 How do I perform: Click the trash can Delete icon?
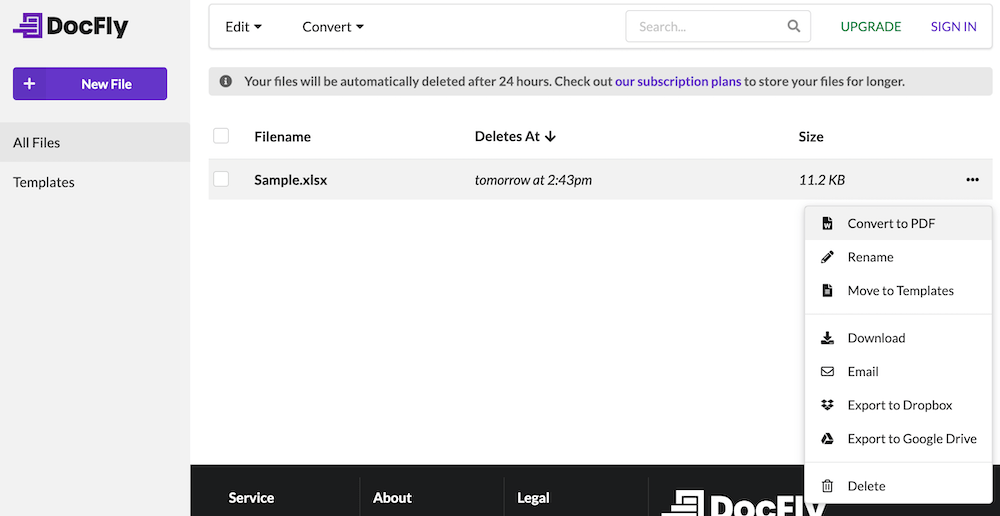(x=827, y=486)
